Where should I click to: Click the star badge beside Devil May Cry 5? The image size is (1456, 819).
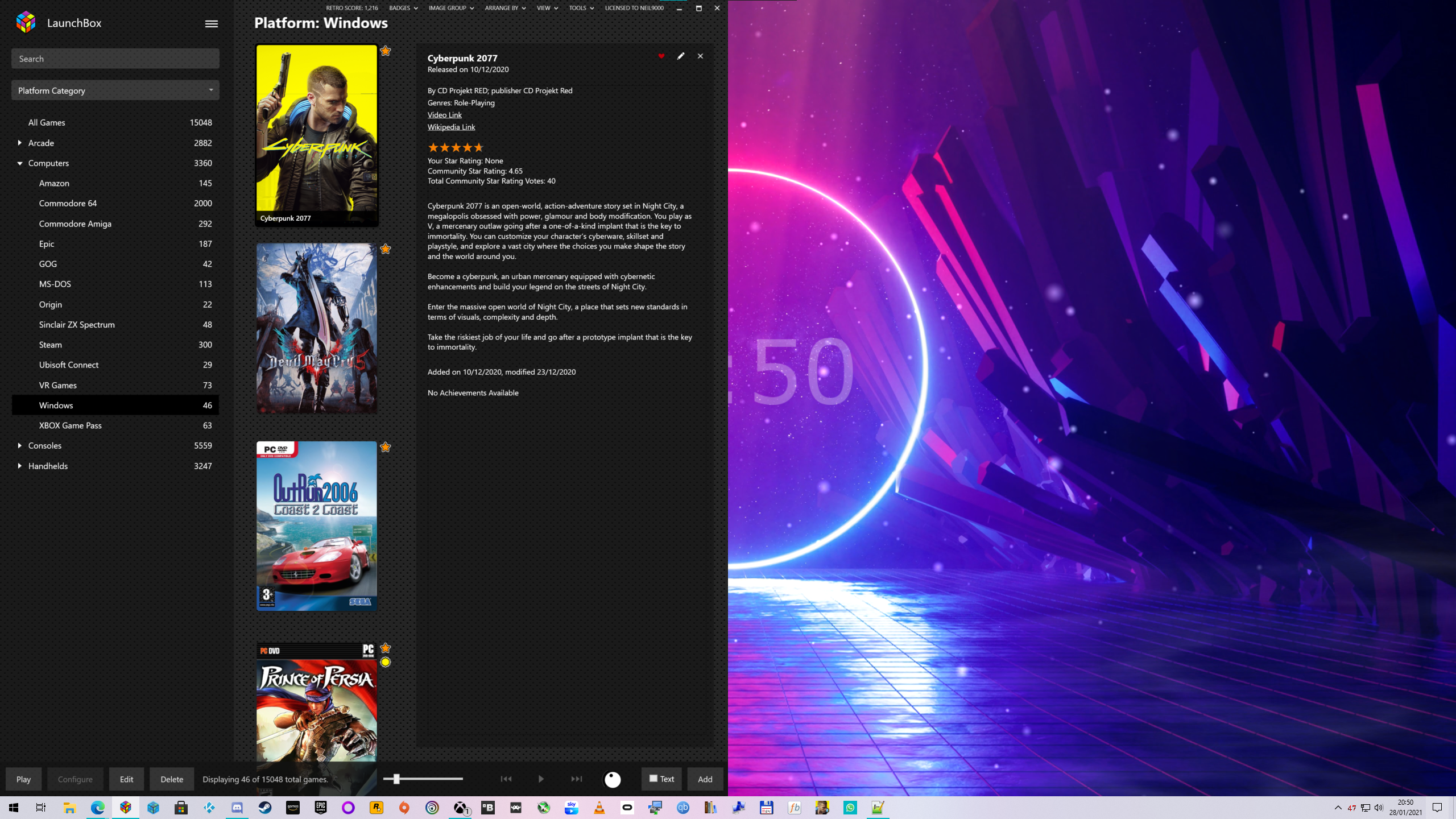point(386,249)
